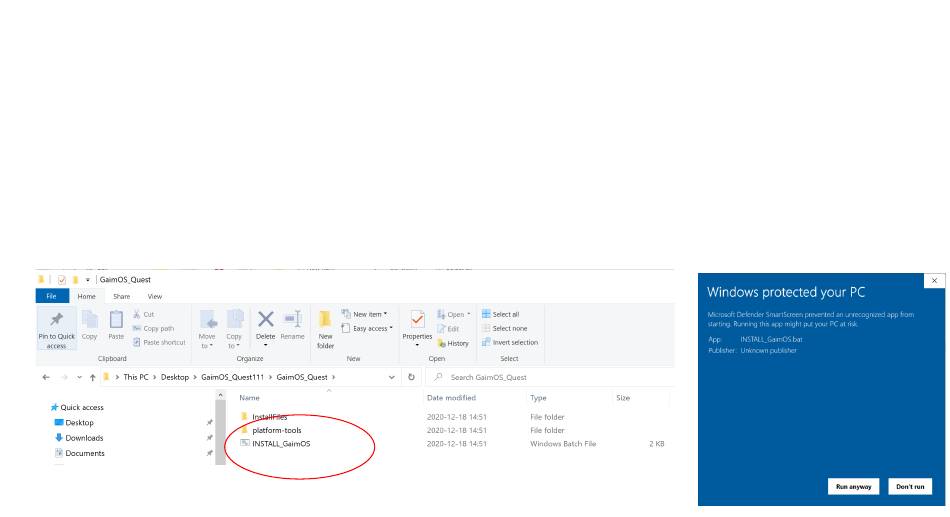Viewport: 950px width, 517px height.
Task: Sort by Type column header
Action: click(x=538, y=398)
